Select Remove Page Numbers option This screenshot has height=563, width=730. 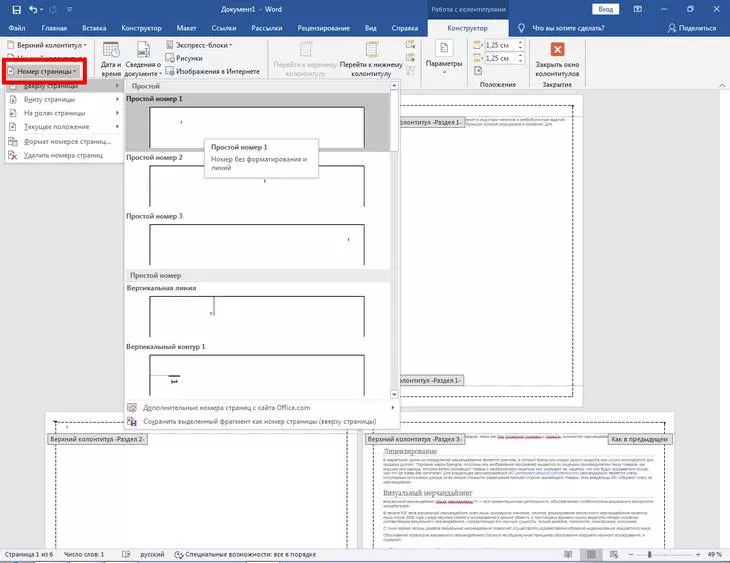click(63, 155)
